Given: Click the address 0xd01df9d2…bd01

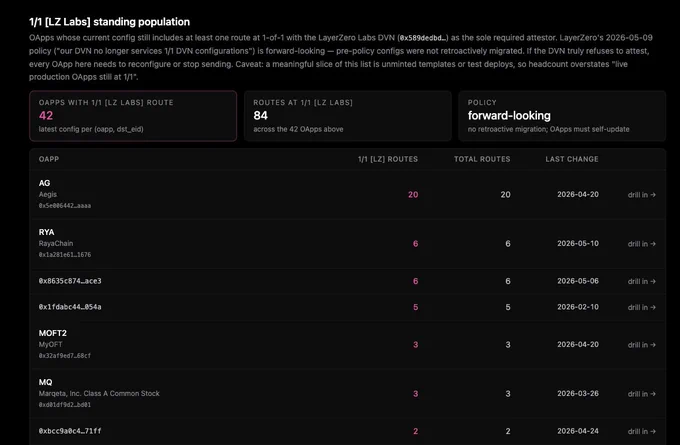Looking at the screenshot, I should point(65,405).
